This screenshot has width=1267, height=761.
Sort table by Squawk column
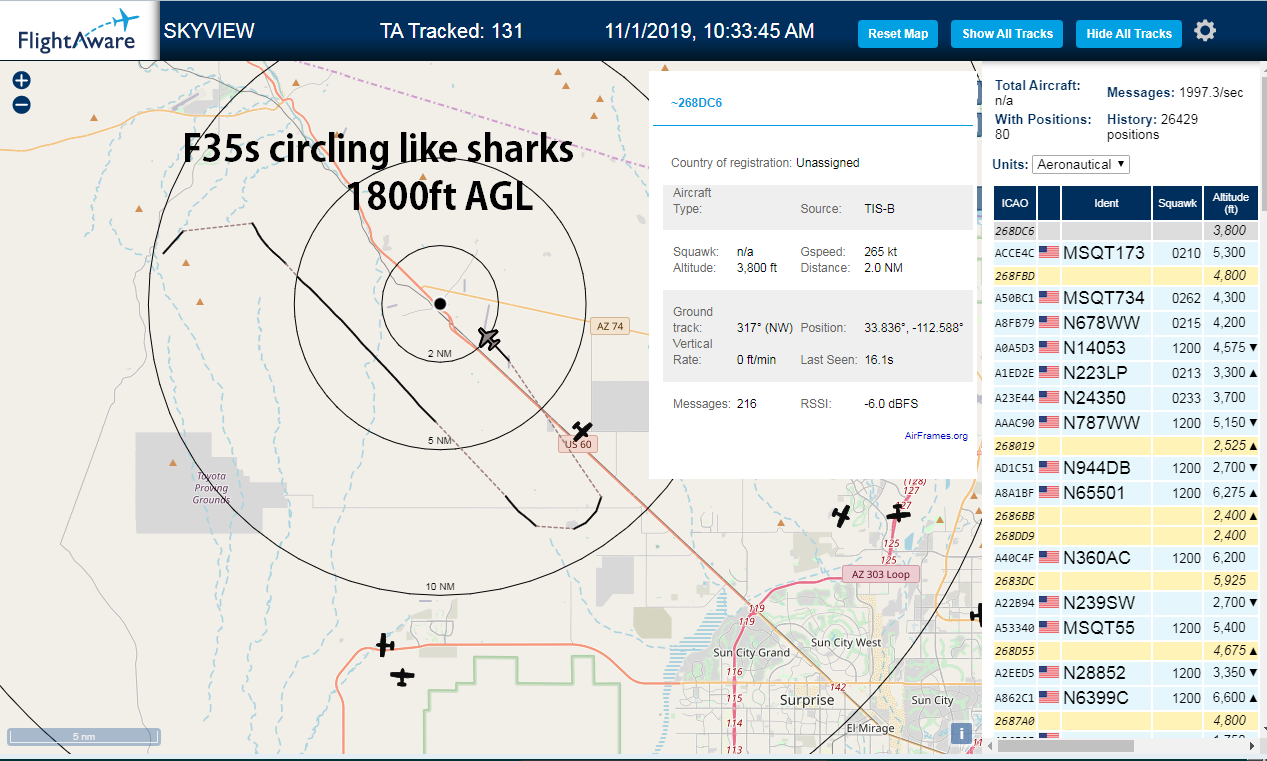1176,203
